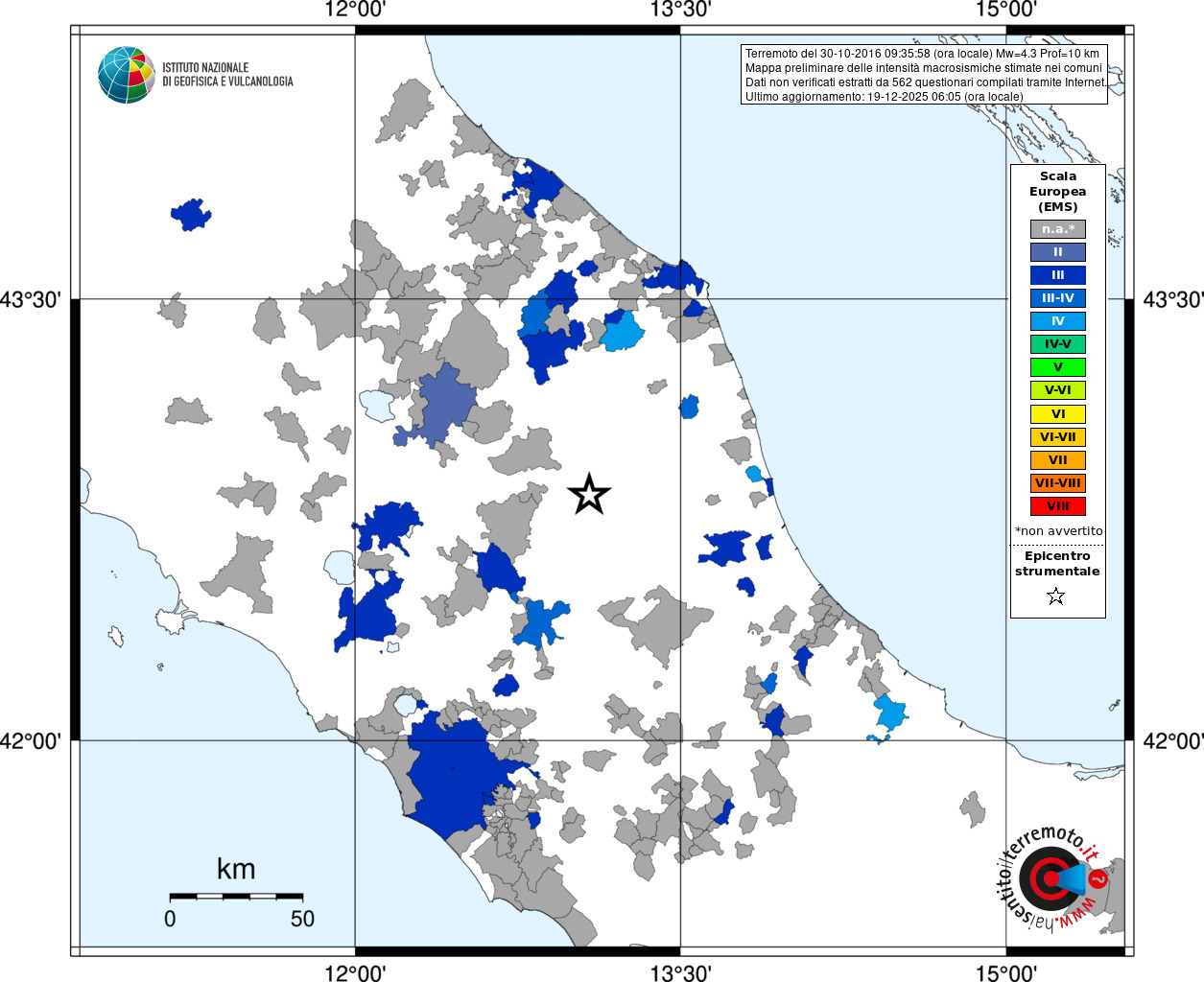This screenshot has height=982, width=1204.
Task: Click the 'Ultimo aggiornamento' date line
Action: (885, 97)
